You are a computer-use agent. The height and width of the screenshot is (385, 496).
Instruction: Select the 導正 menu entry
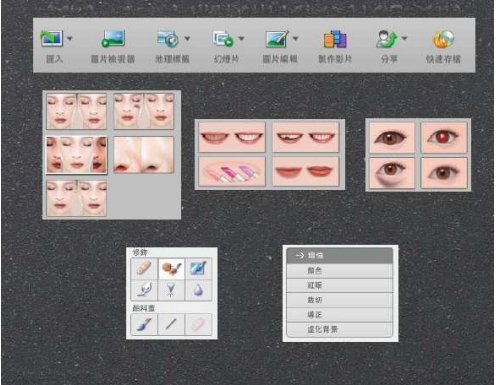coord(340,315)
